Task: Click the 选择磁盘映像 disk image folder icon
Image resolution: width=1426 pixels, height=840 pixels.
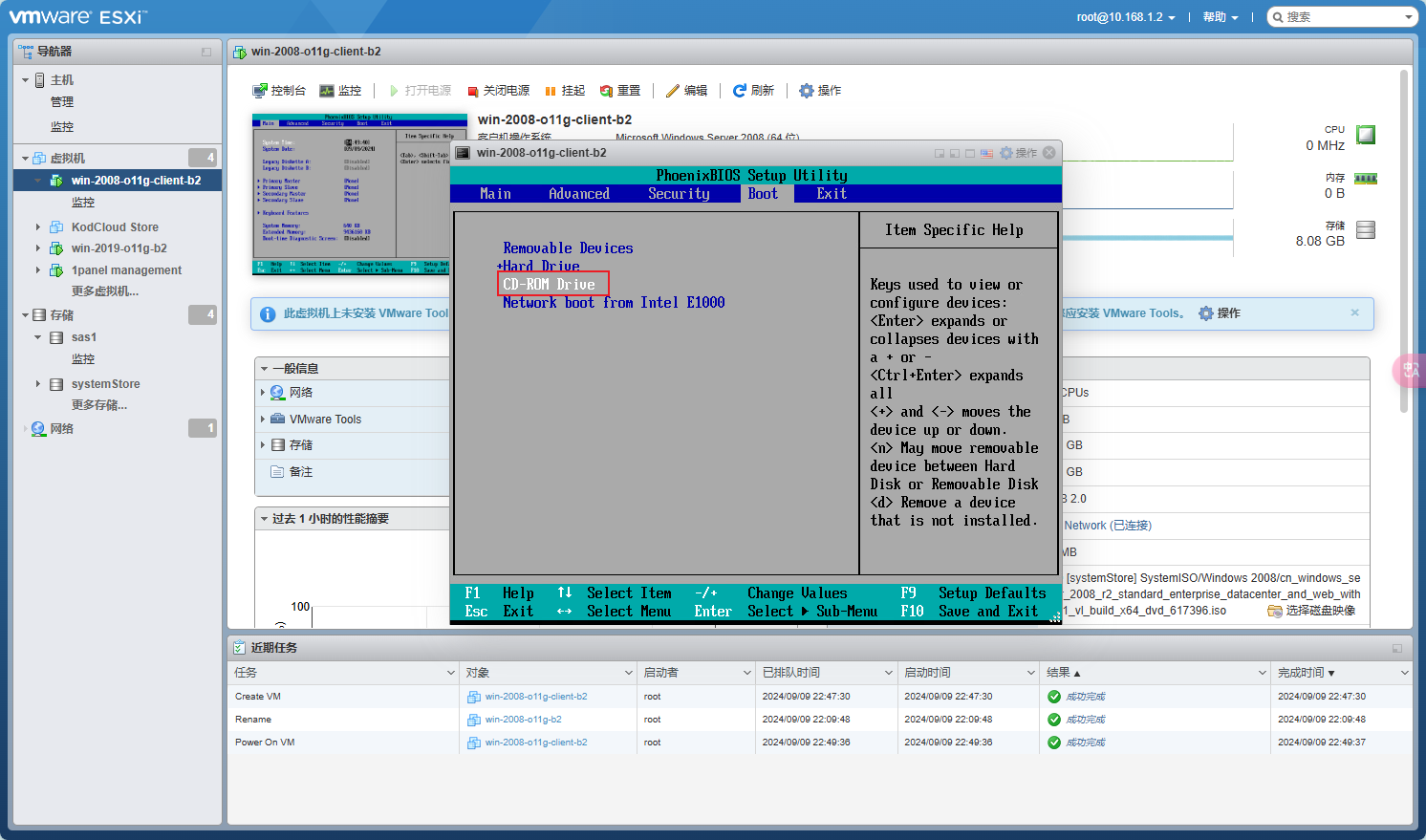Action: [x=1274, y=611]
